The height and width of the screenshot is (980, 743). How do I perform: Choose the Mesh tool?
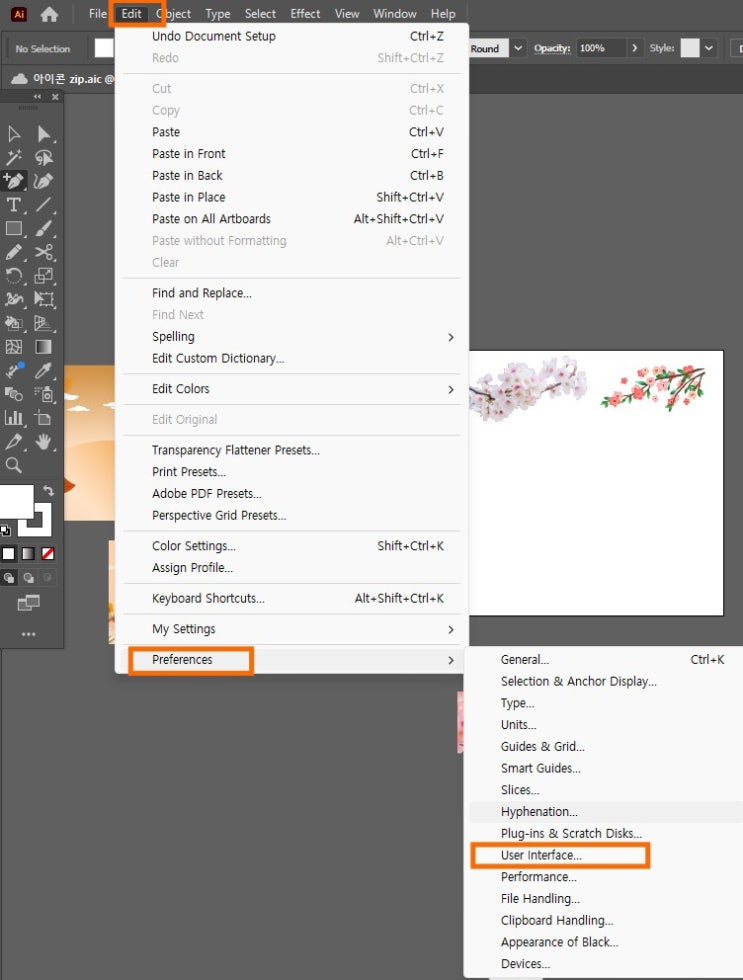pos(14,347)
